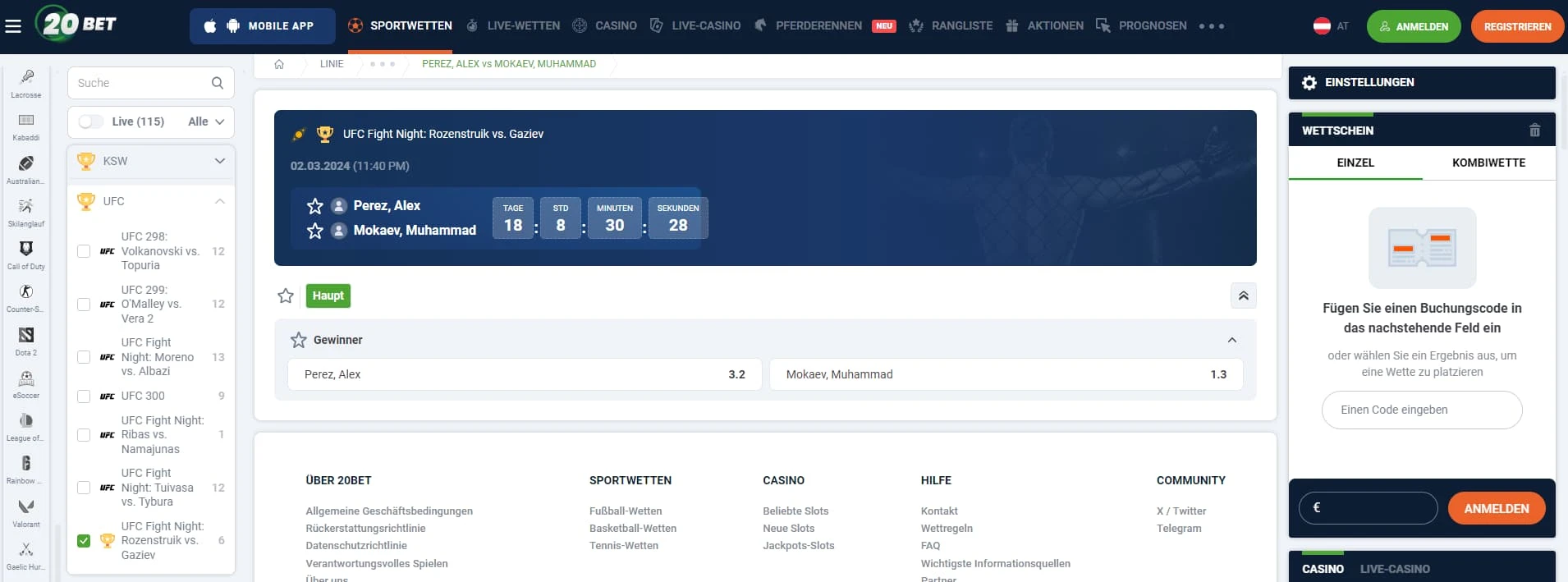
Task: Click the Mobile App button
Action: click(263, 26)
